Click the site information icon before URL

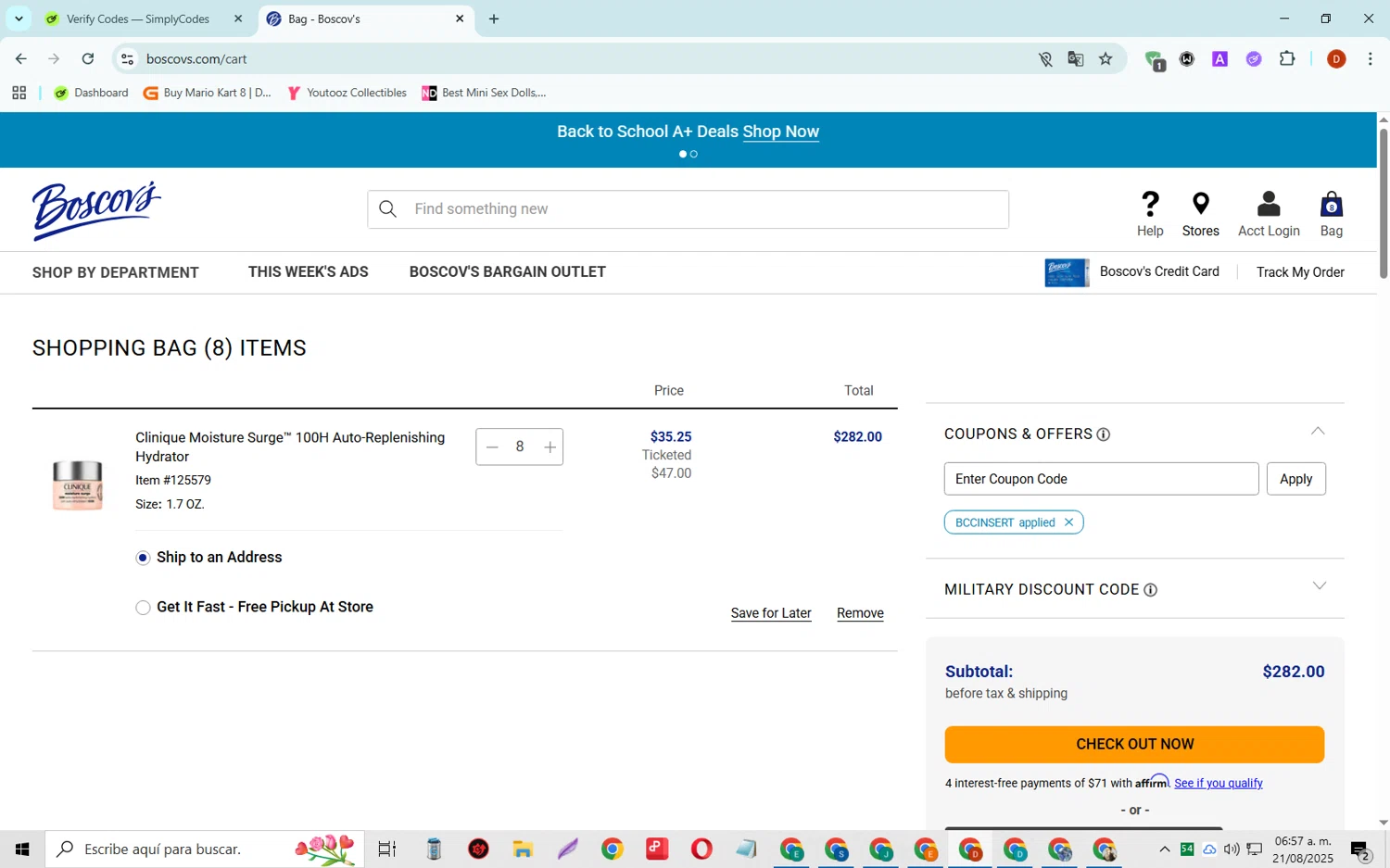pos(128,59)
